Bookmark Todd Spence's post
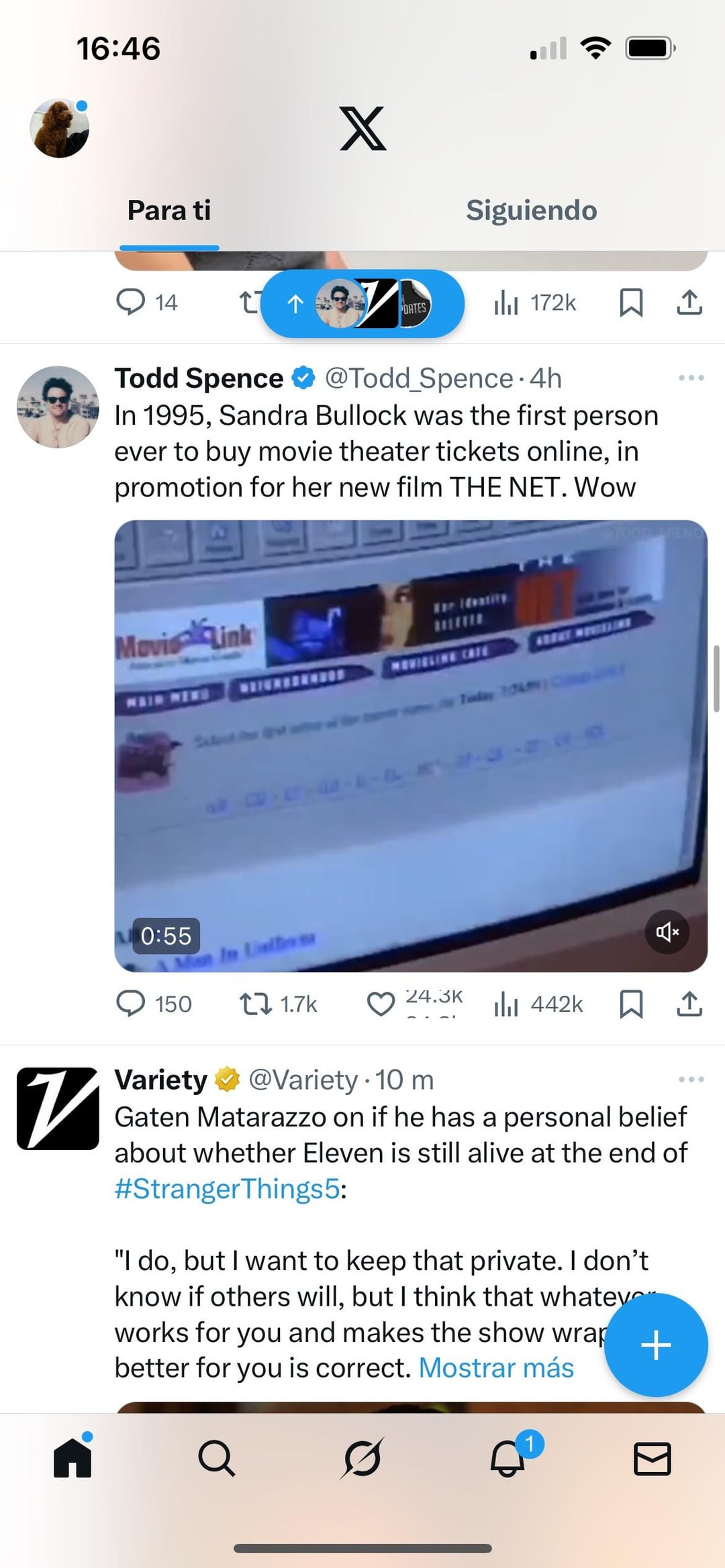The height and width of the screenshot is (1568, 725). [631, 1004]
